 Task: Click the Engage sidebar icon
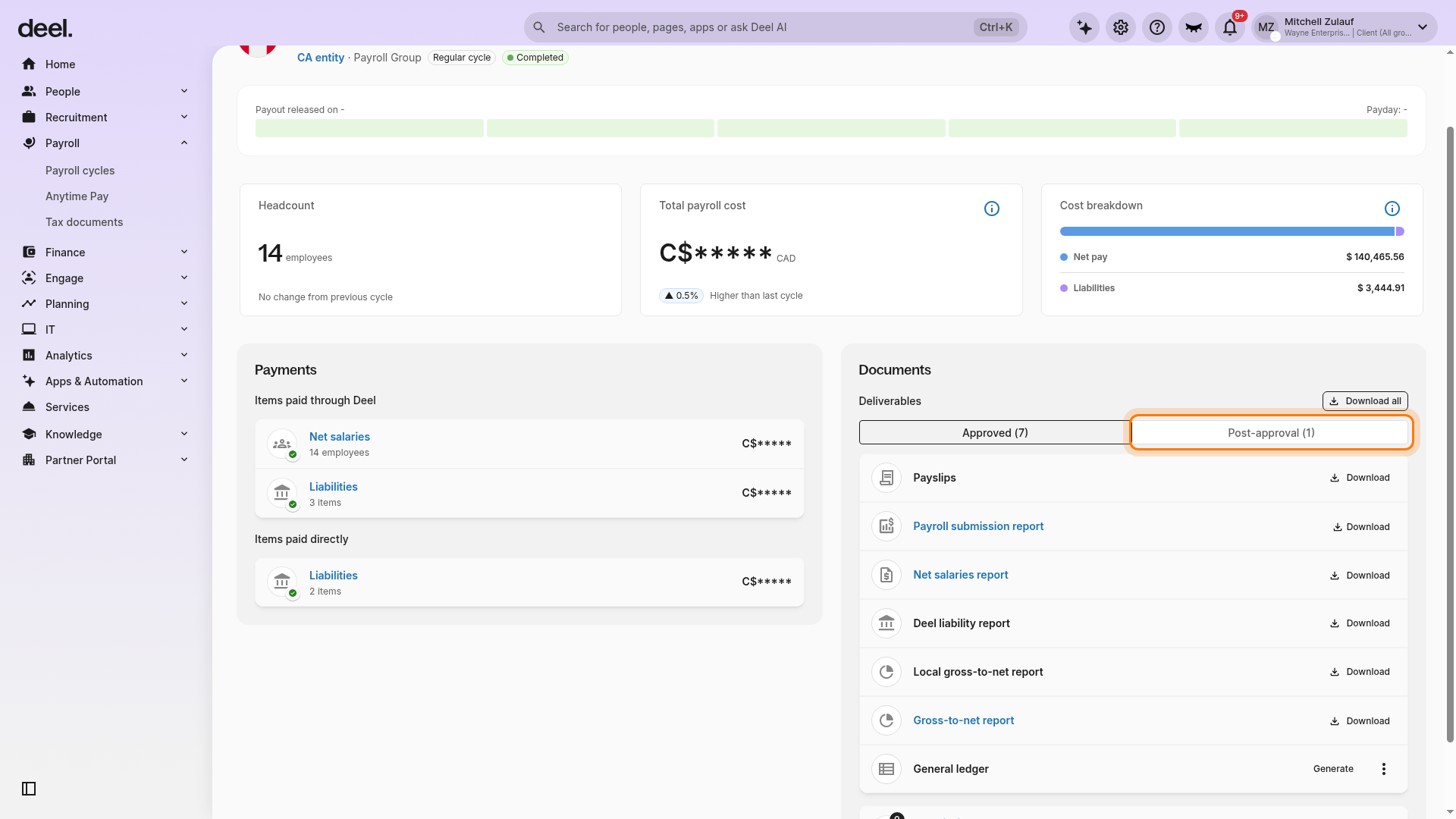[x=29, y=278]
